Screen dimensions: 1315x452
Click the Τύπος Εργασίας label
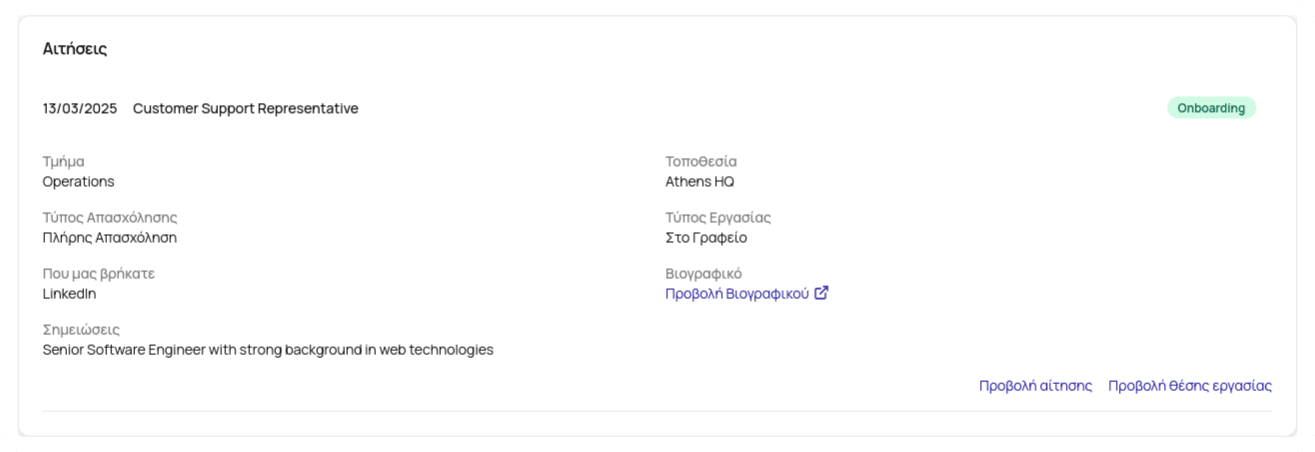pyautogui.click(x=718, y=217)
